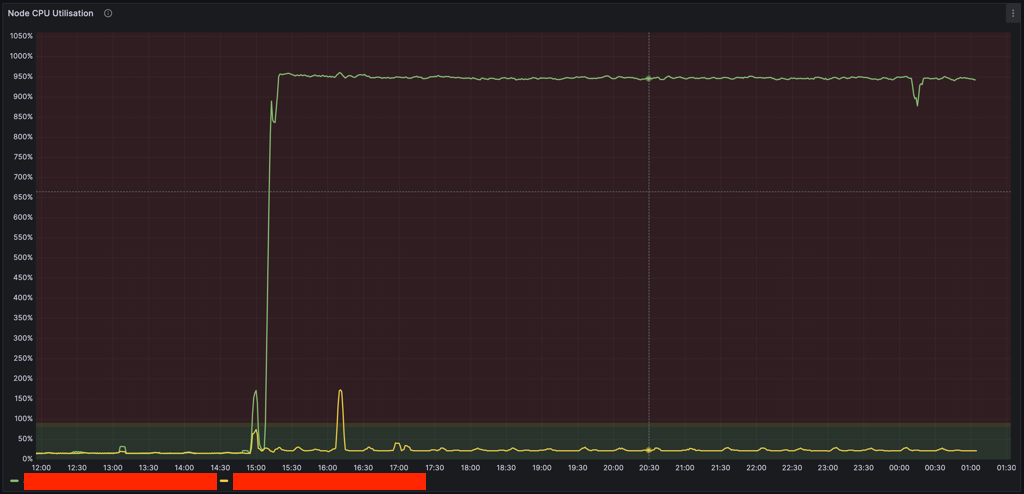The width and height of the screenshot is (1024, 494).
Task: Click the 21:00 time axis label
Action: (x=685, y=468)
